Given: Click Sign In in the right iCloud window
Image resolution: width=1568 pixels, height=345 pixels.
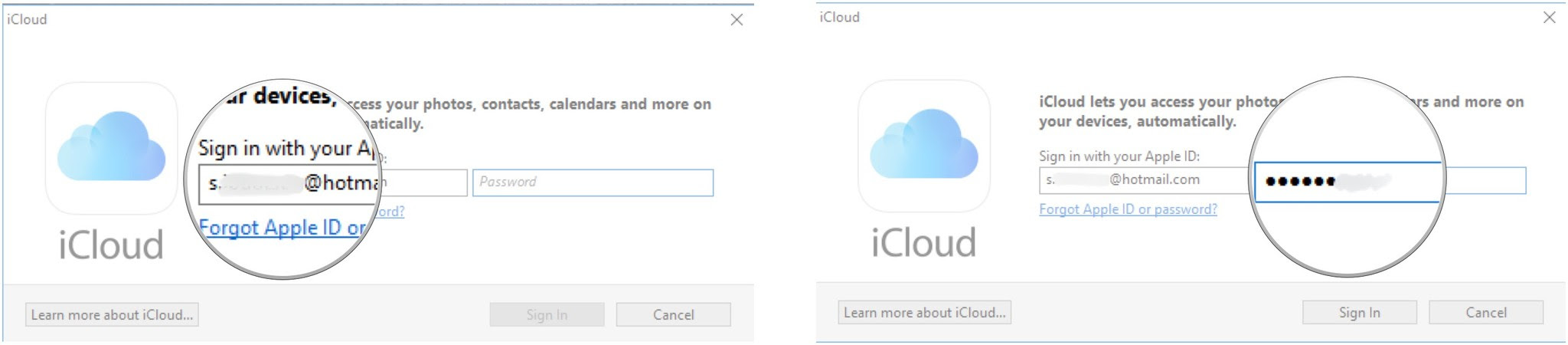Looking at the screenshot, I should coord(1359,312).
